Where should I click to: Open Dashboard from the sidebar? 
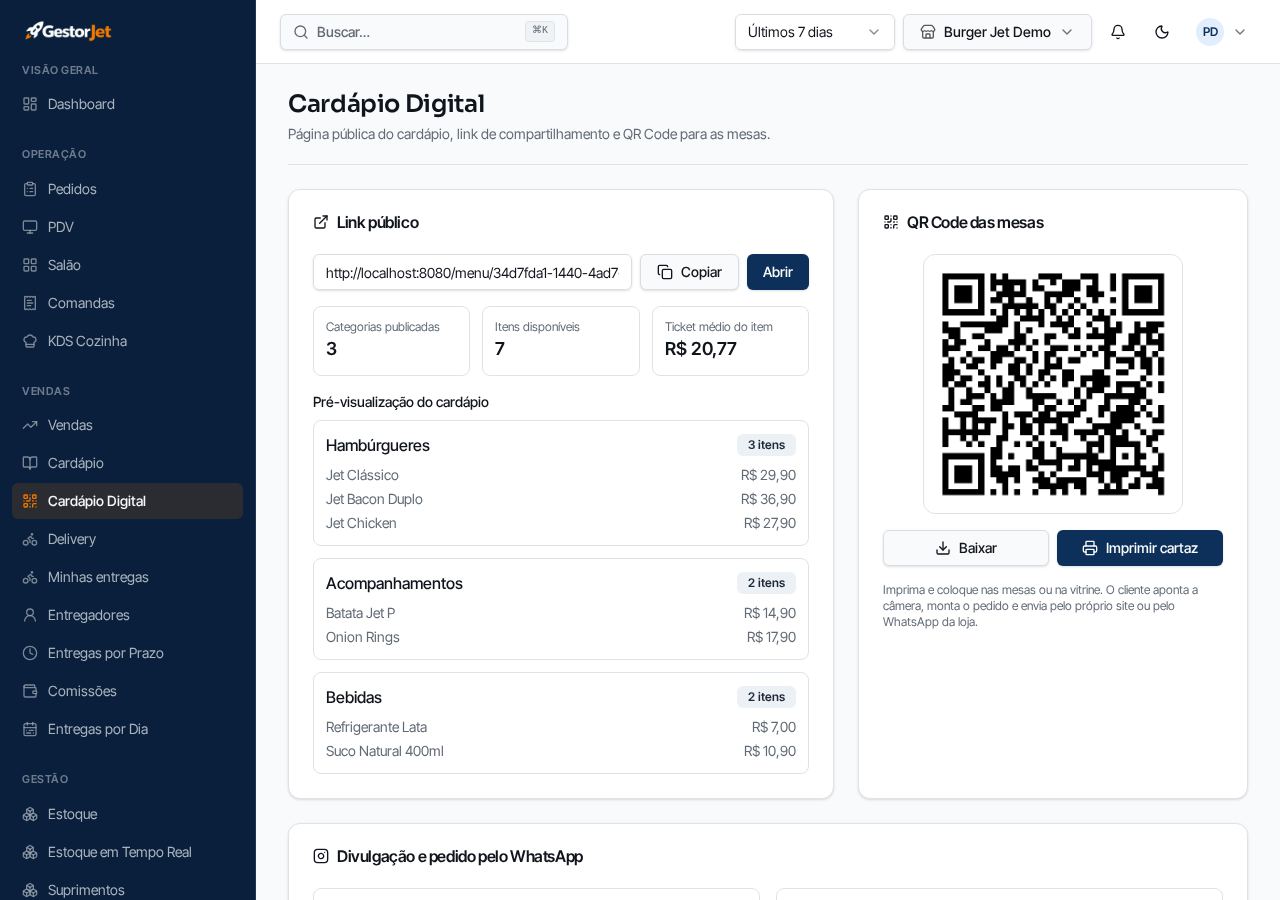point(127,104)
